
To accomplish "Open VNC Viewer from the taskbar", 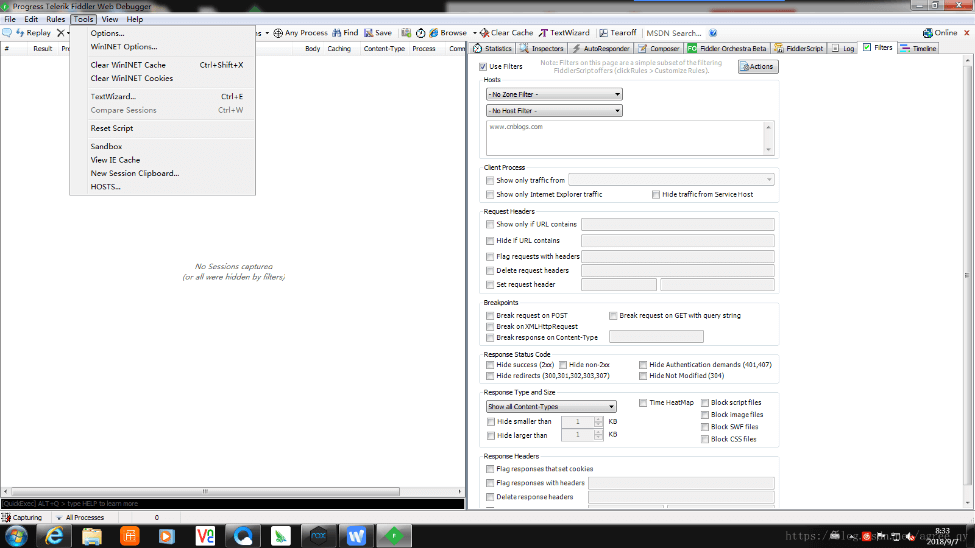I will coord(205,536).
